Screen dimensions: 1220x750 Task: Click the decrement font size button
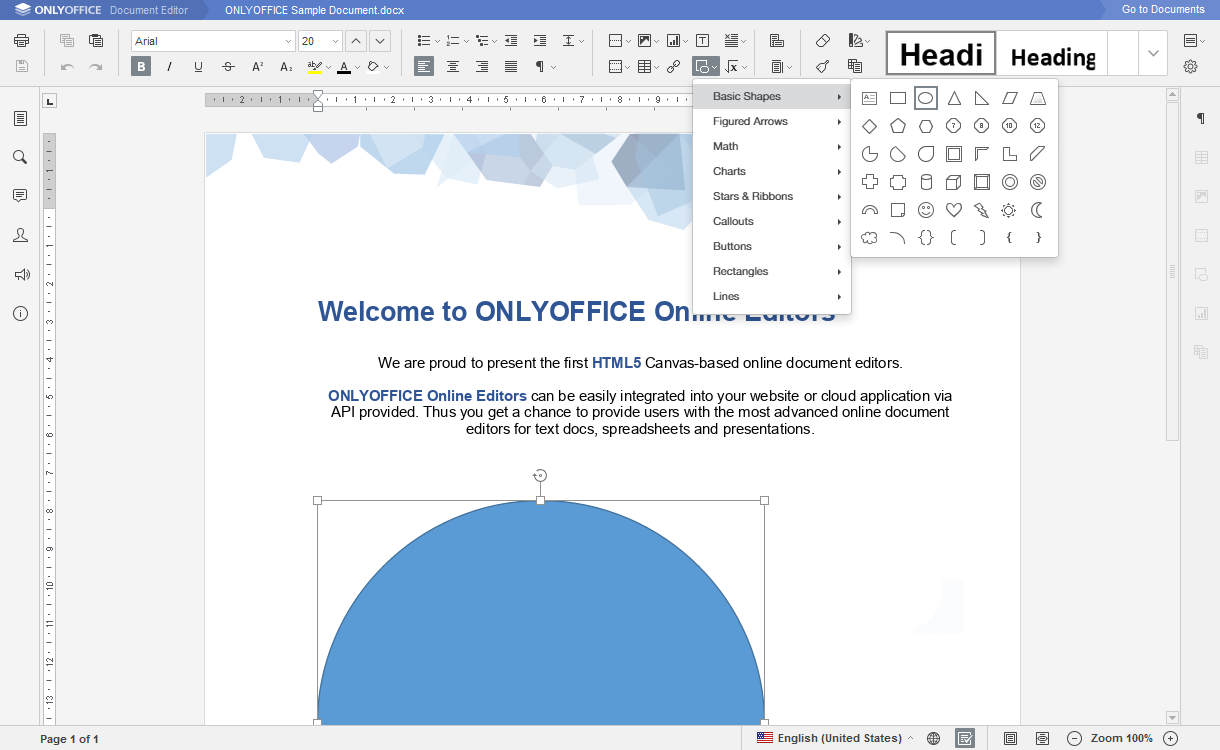pyautogui.click(x=380, y=41)
